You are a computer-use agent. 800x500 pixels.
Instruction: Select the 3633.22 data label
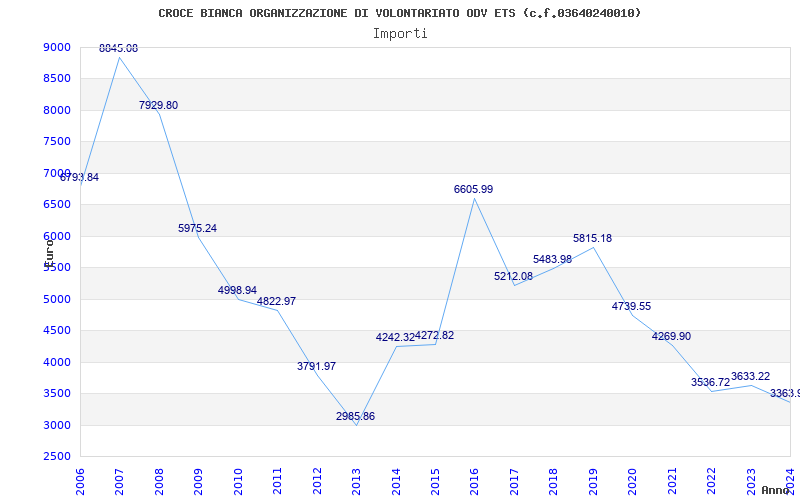pyautogui.click(x=751, y=376)
